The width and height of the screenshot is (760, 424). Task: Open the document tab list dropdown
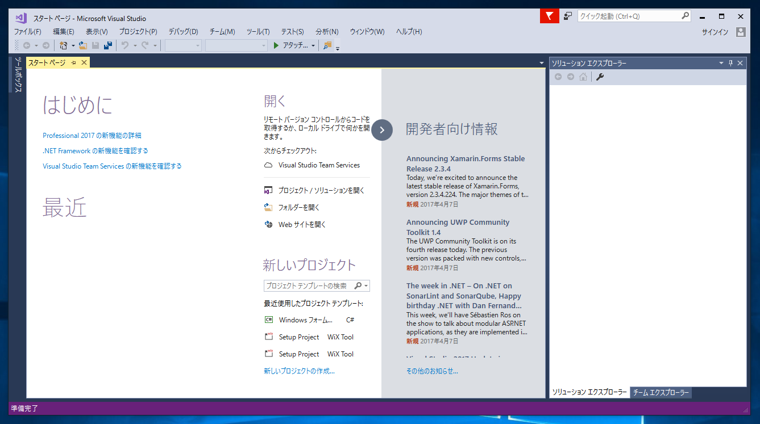click(541, 63)
